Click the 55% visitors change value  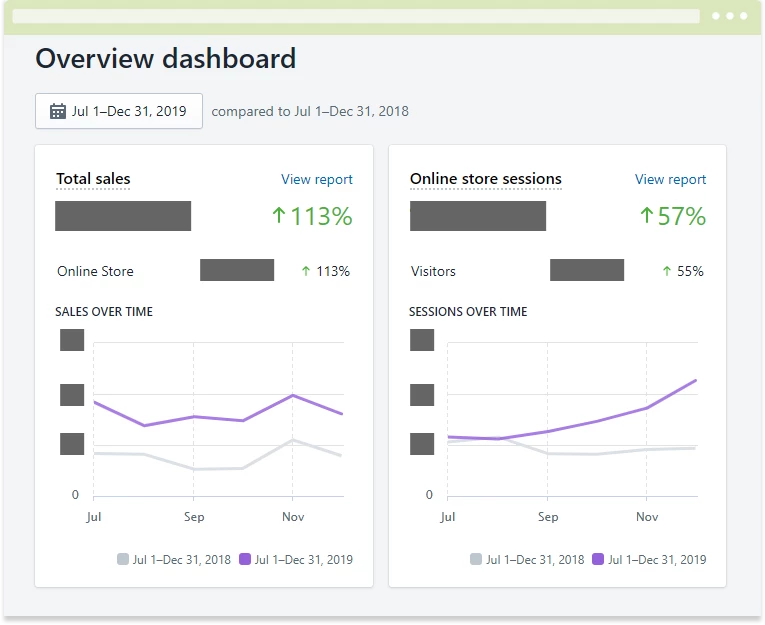point(690,271)
